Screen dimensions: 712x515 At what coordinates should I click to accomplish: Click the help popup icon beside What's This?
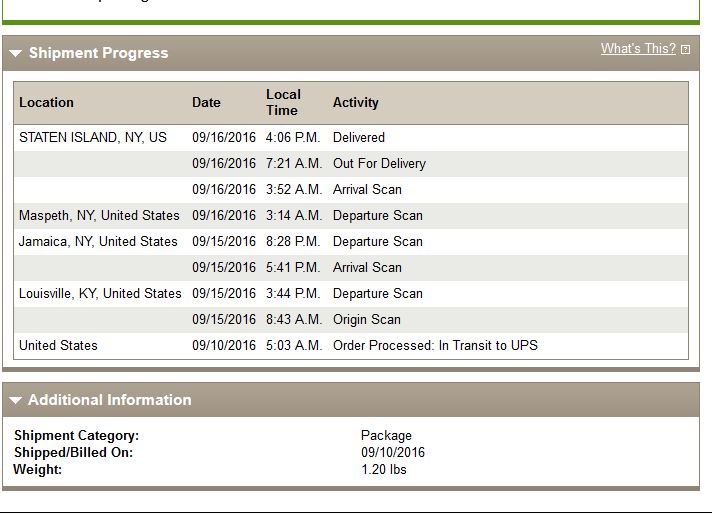point(686,50)
